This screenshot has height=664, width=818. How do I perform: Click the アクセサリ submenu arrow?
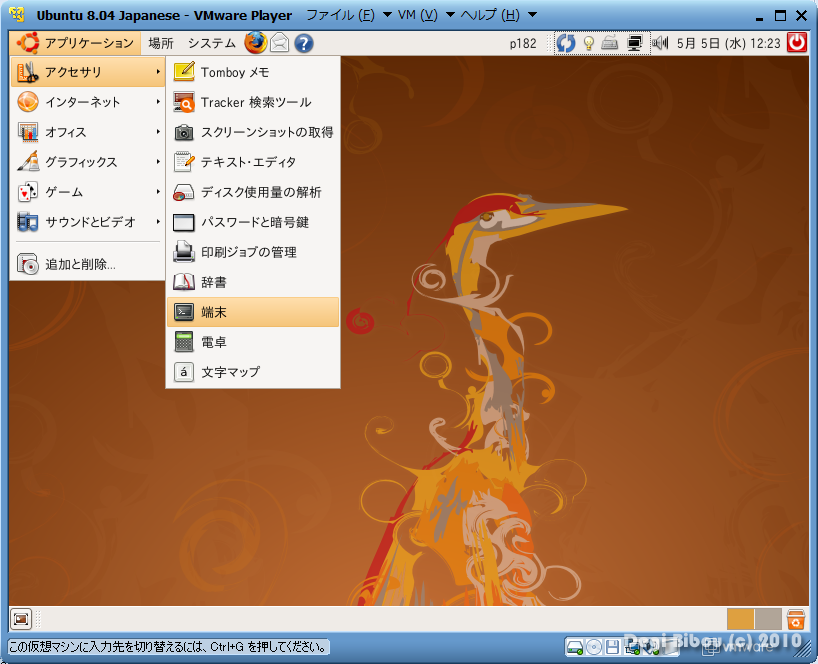coord(158,72)
